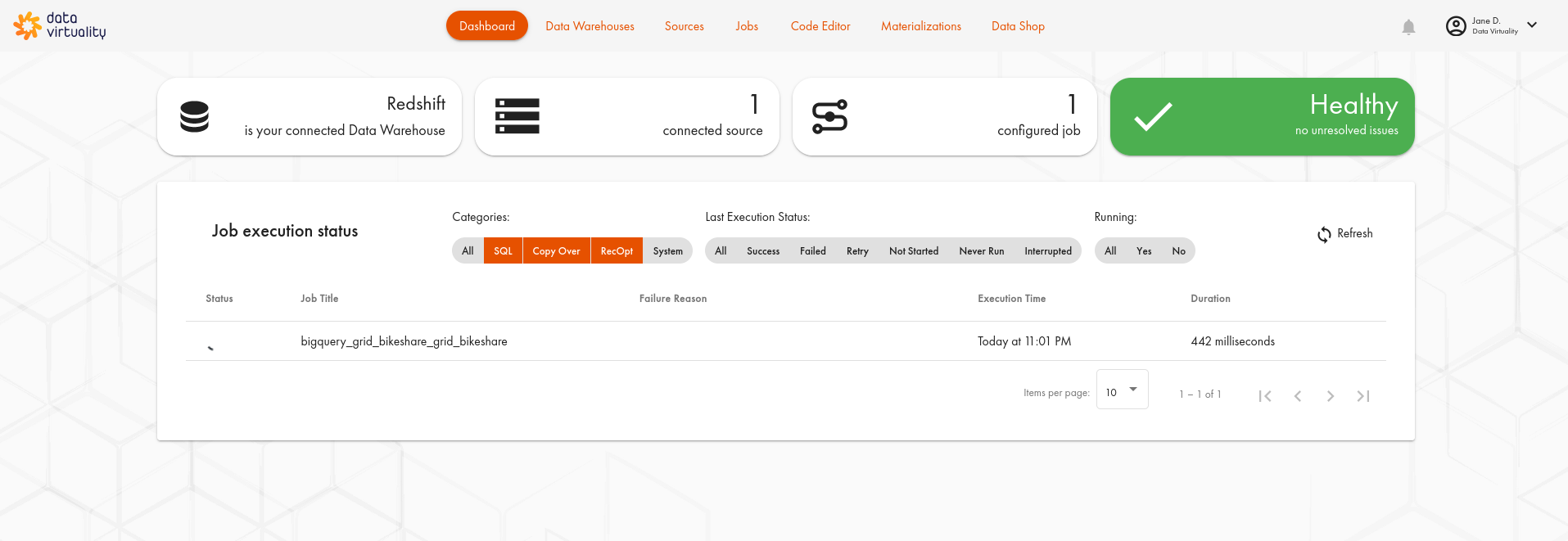Screen dimensions: 1568x541
Task: Toggle the SQL category filter
Action: coord(503,251)
